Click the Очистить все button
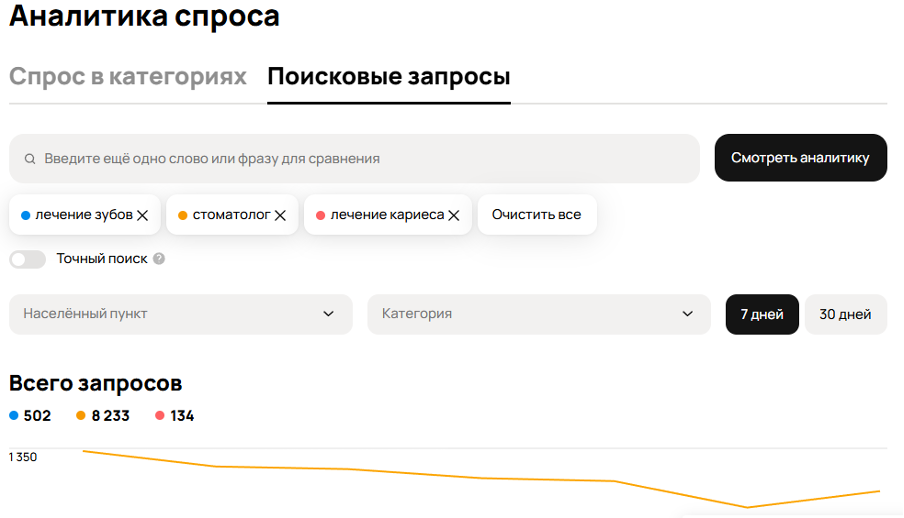Screen dimensions: 904x518 point(537,215)
